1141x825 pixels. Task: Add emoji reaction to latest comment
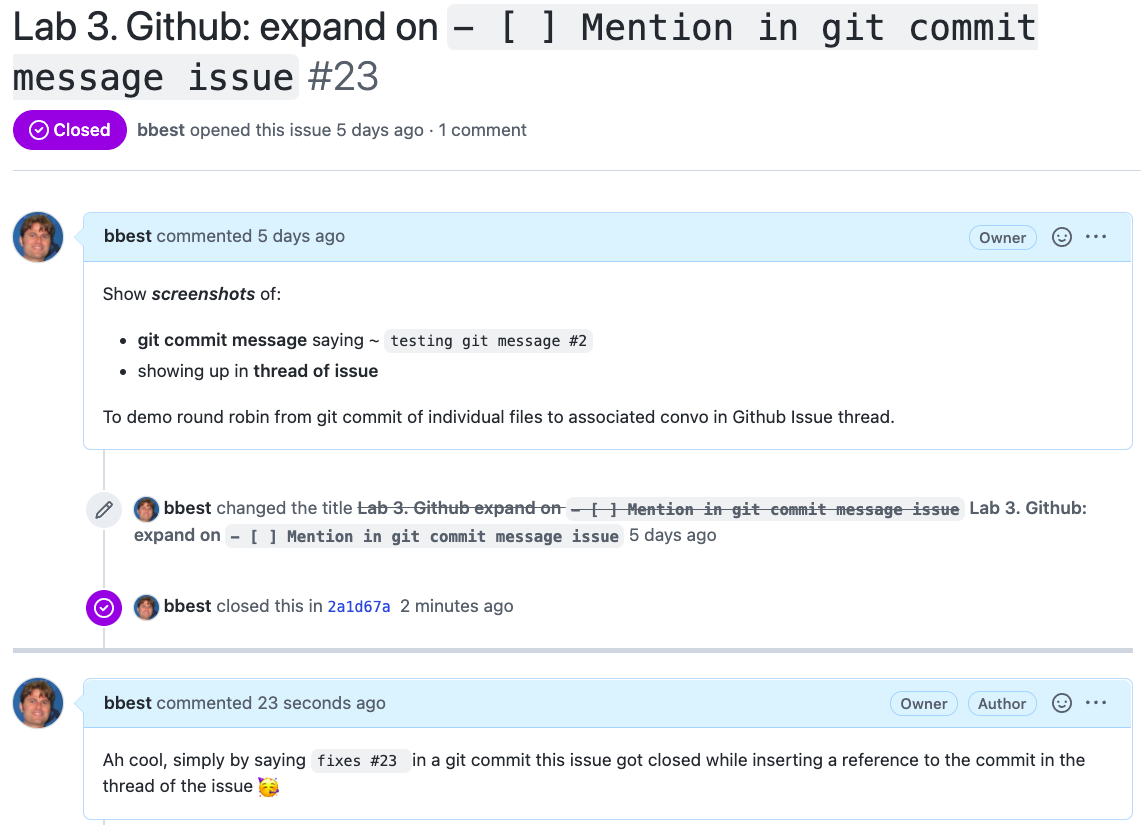[x=1062, y=703]
